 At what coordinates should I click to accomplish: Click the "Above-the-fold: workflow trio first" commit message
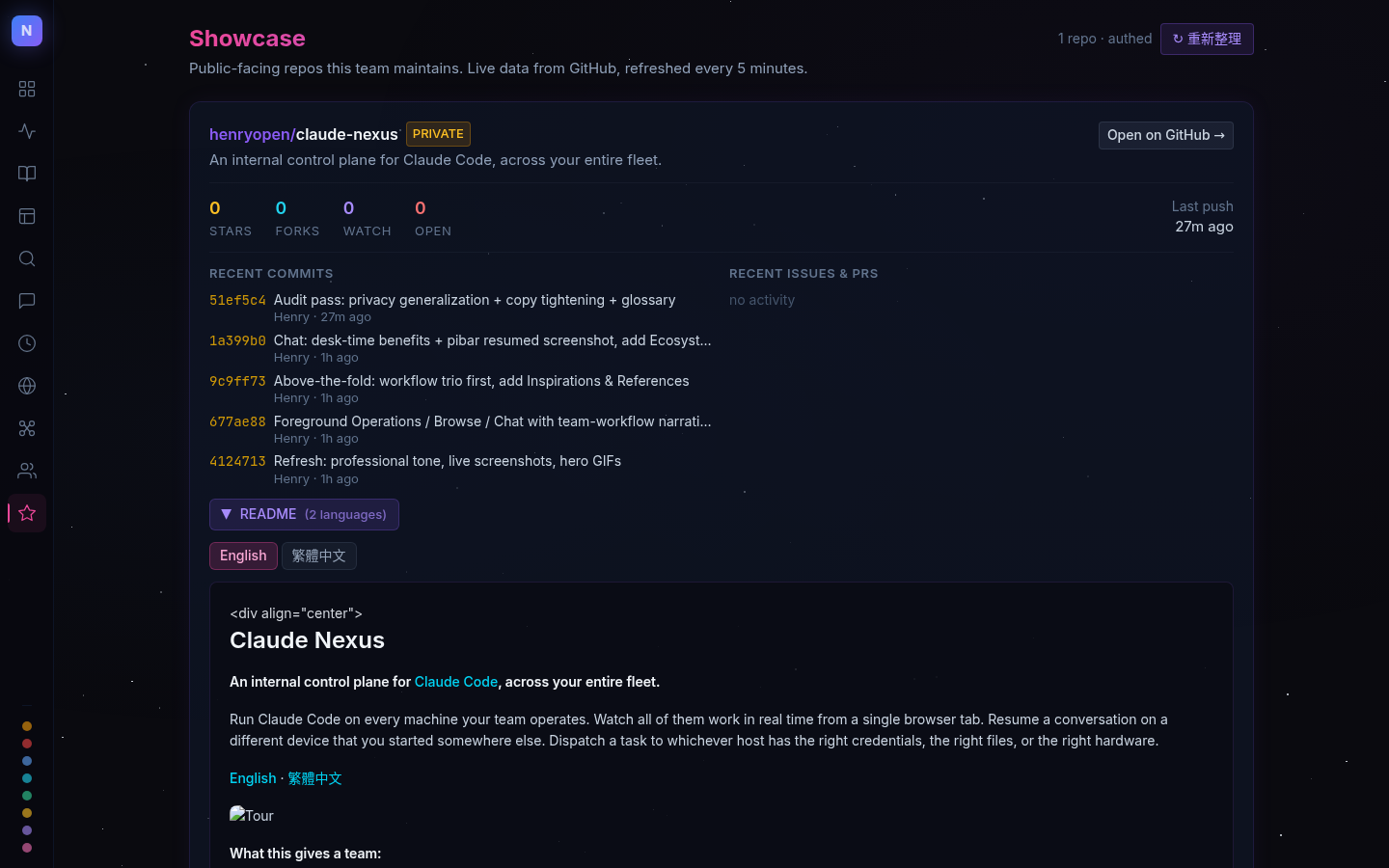(x=481, y=381)
